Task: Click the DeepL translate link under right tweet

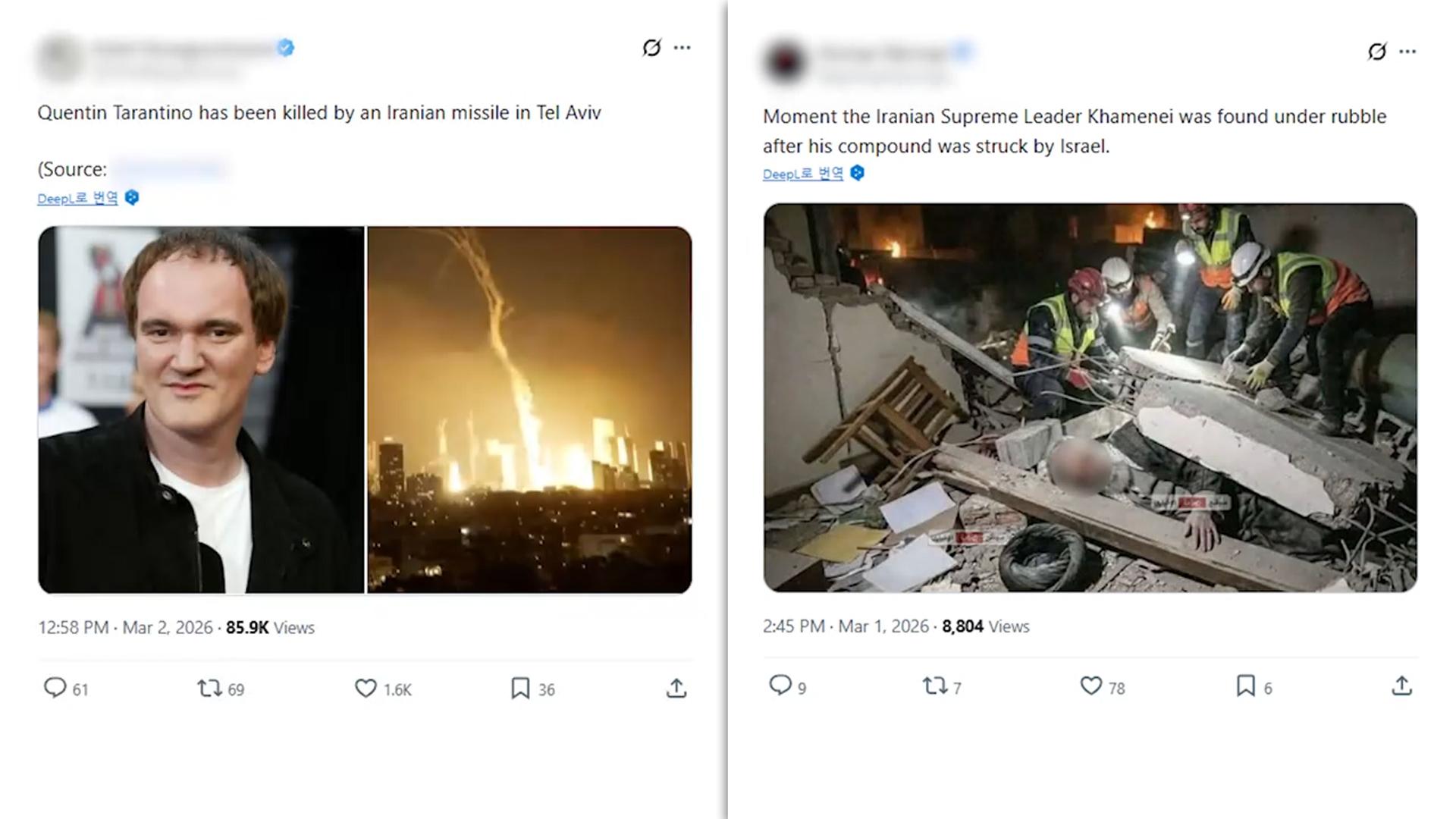Action: click(802, 174)
